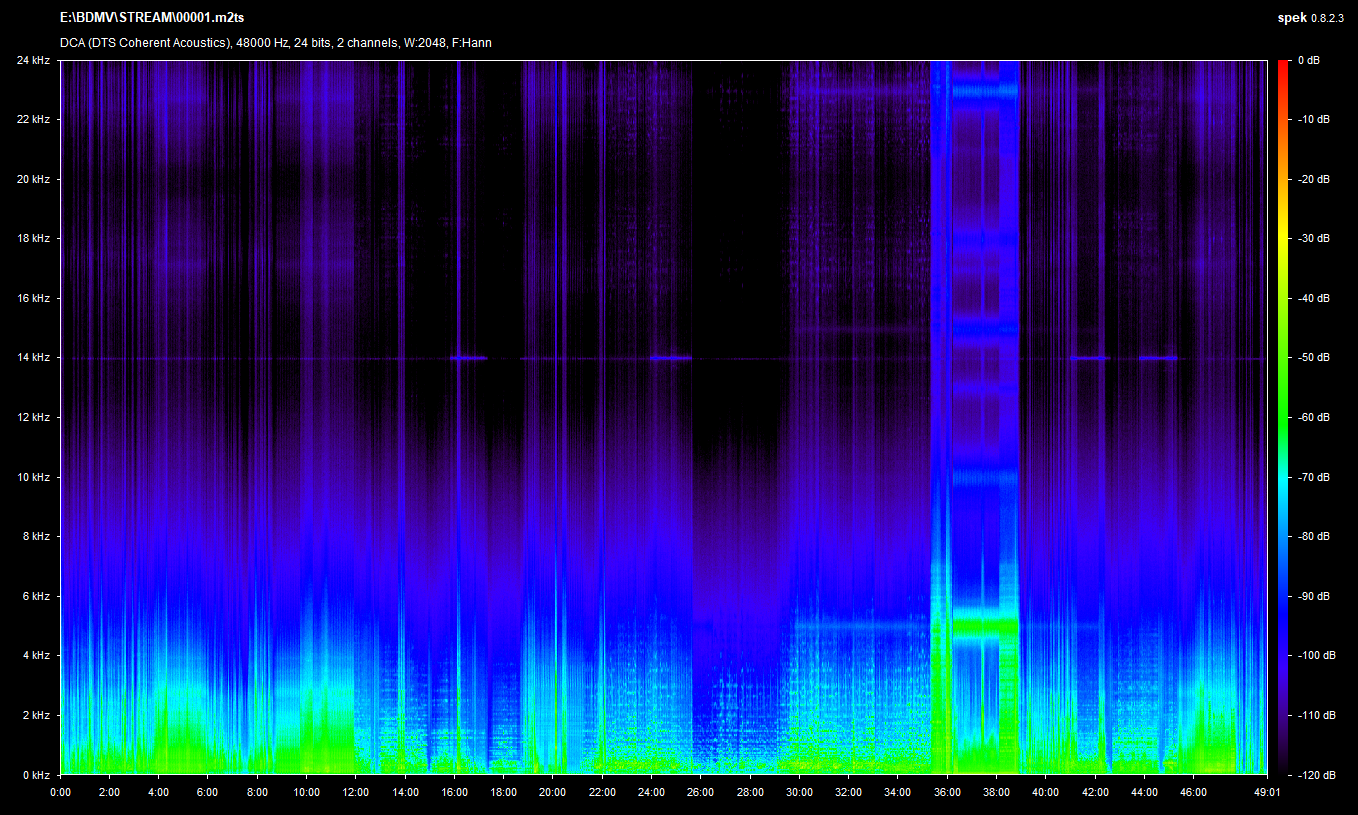Click the dark silent region around 28:00 at 16 kHz
Viewport: 1358px width, 815px height.
(750, 298)
